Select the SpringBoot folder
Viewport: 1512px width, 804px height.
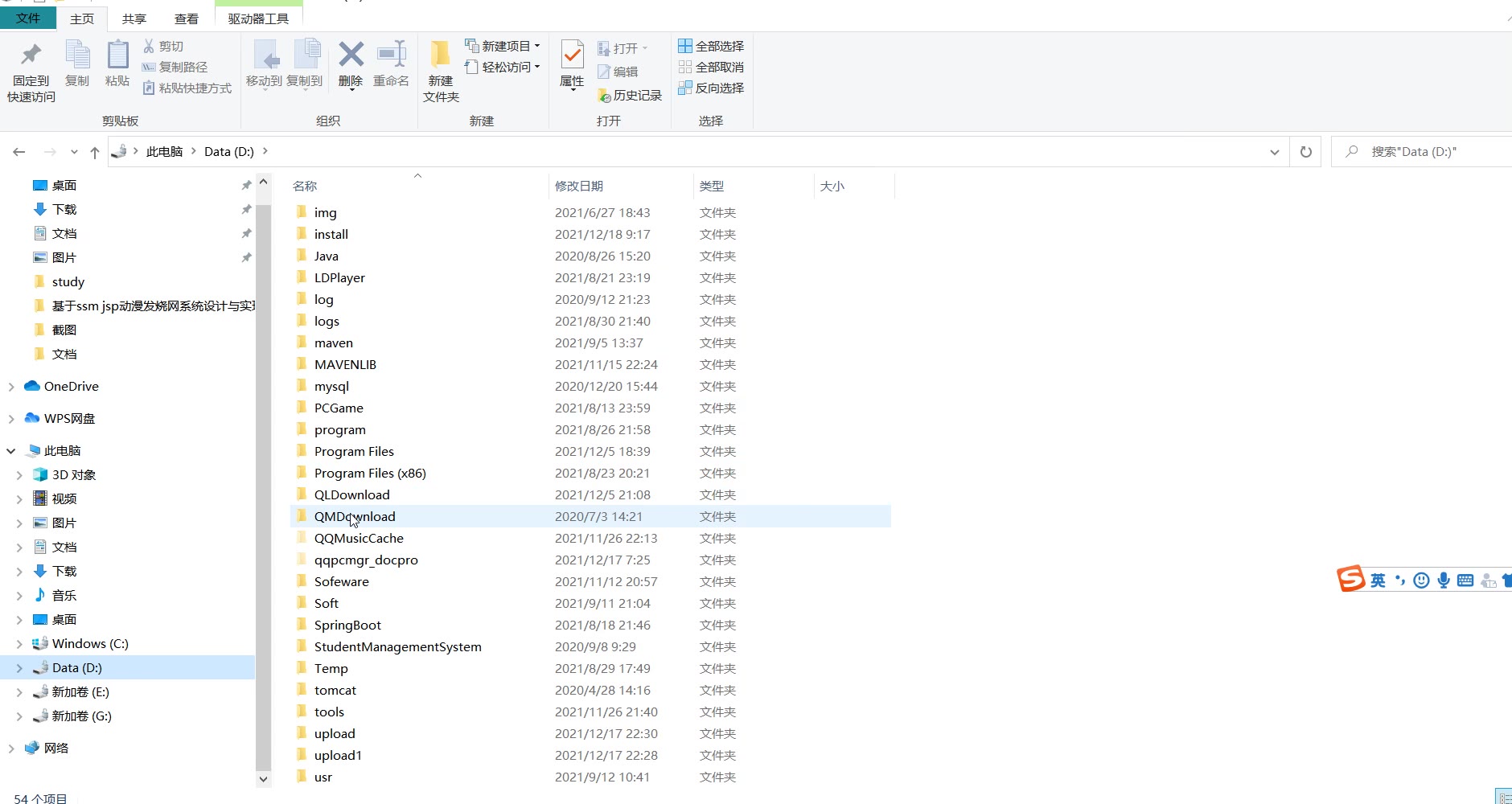click(590, 626)
